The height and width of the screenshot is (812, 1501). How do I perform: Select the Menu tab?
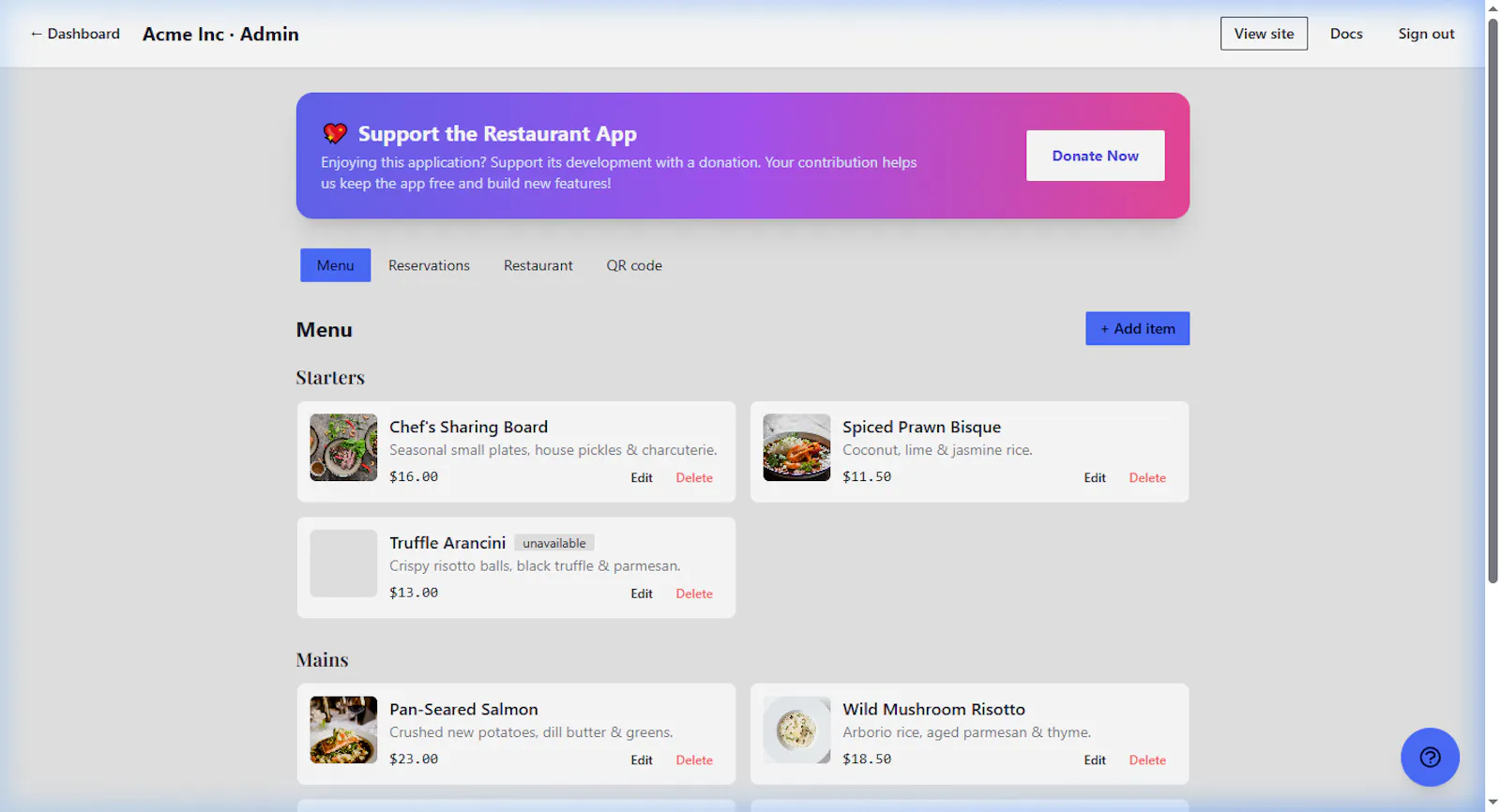(x=335, y=265)
